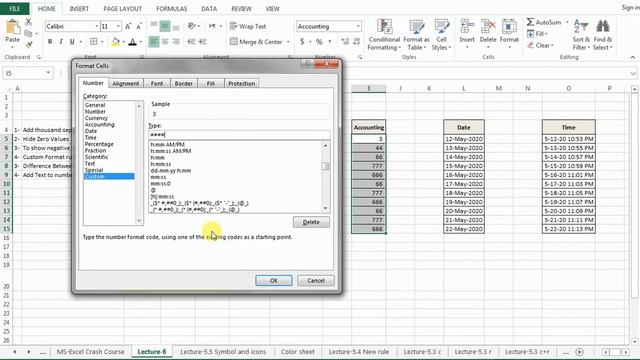Click the add new sheet plus icon
The width and height of the screenshot is (640, 360).
click(x=579, y=351)
